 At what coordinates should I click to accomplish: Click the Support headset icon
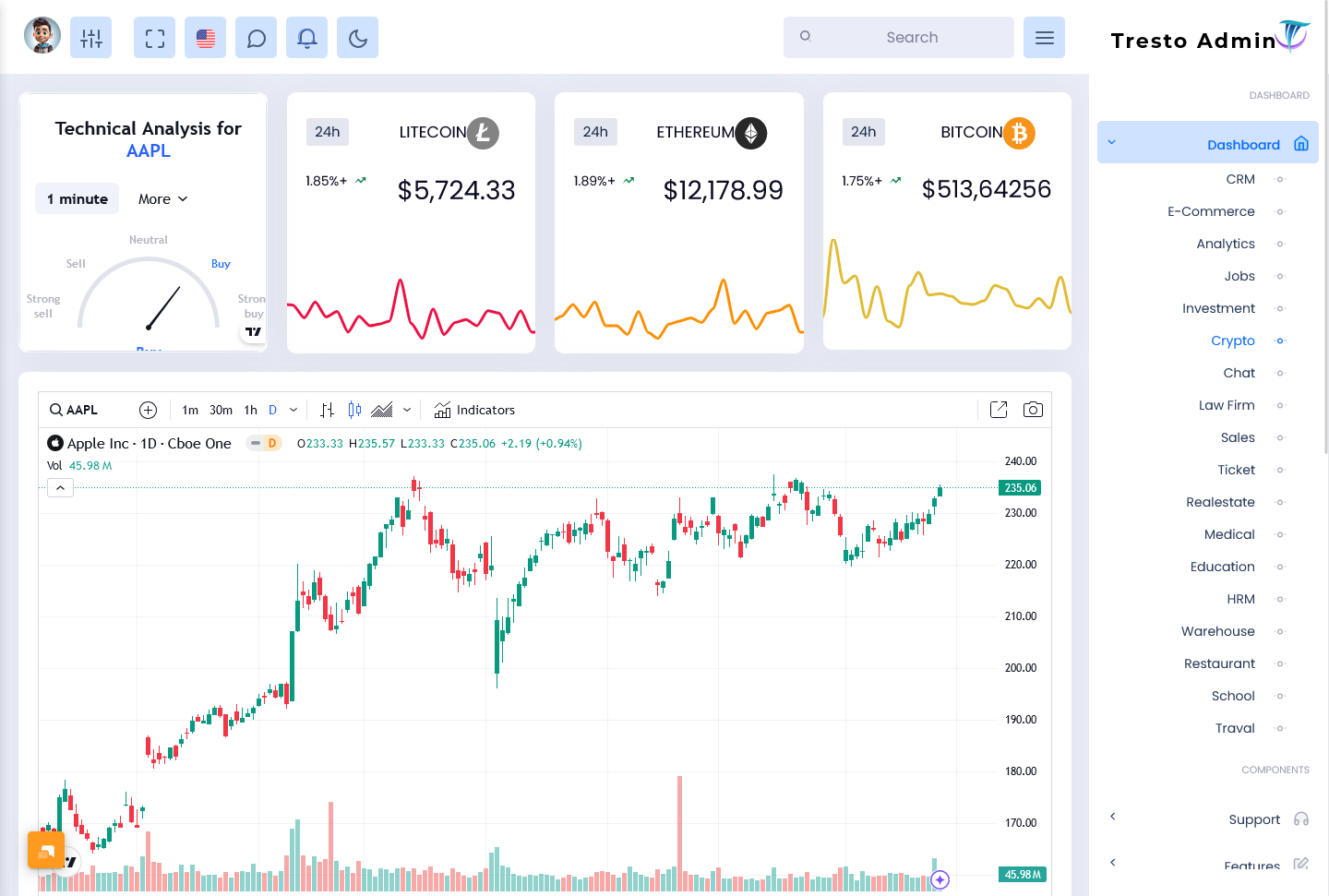coord(1301,819)
